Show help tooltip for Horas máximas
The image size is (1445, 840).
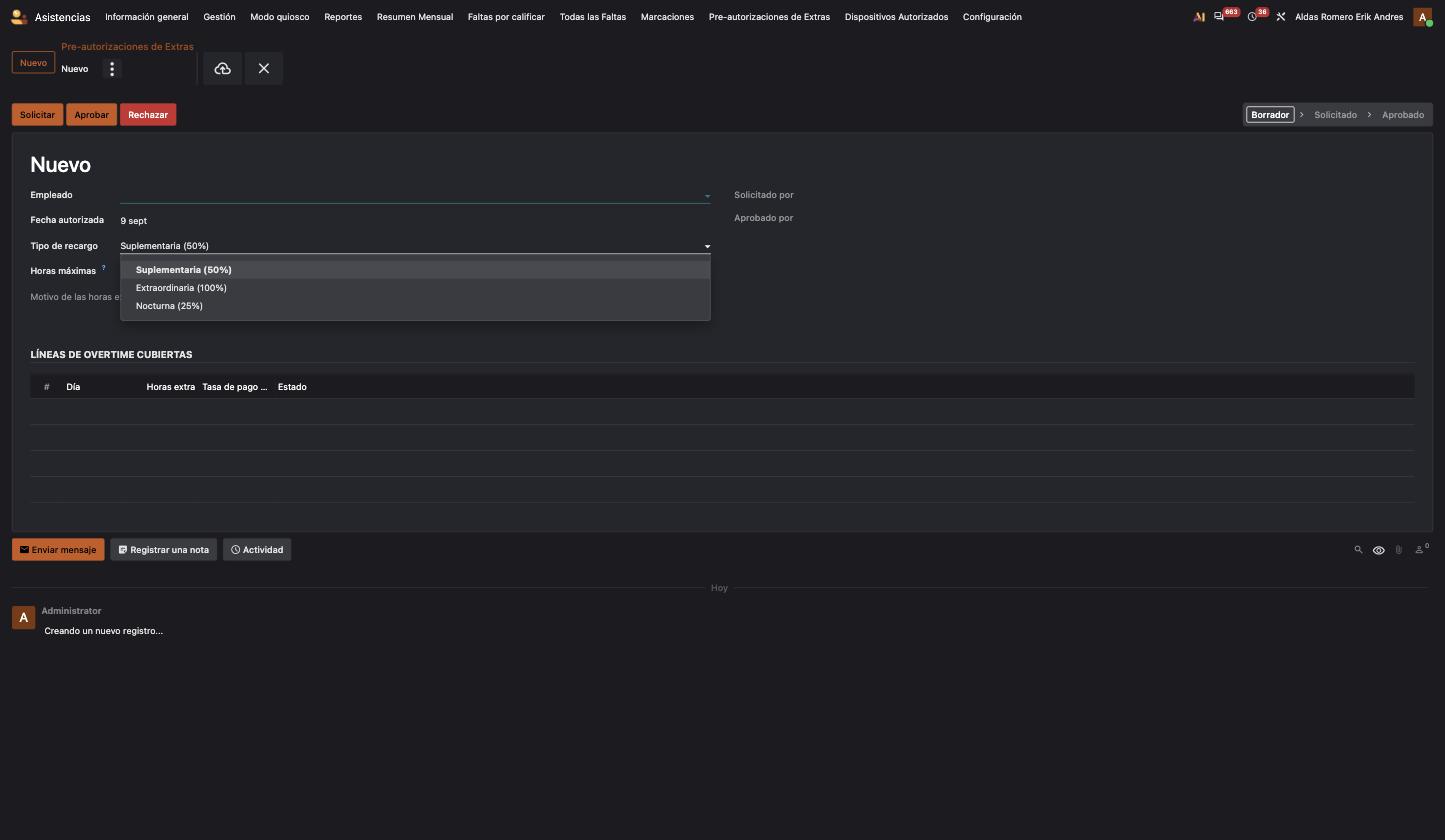tap(103, 268)
